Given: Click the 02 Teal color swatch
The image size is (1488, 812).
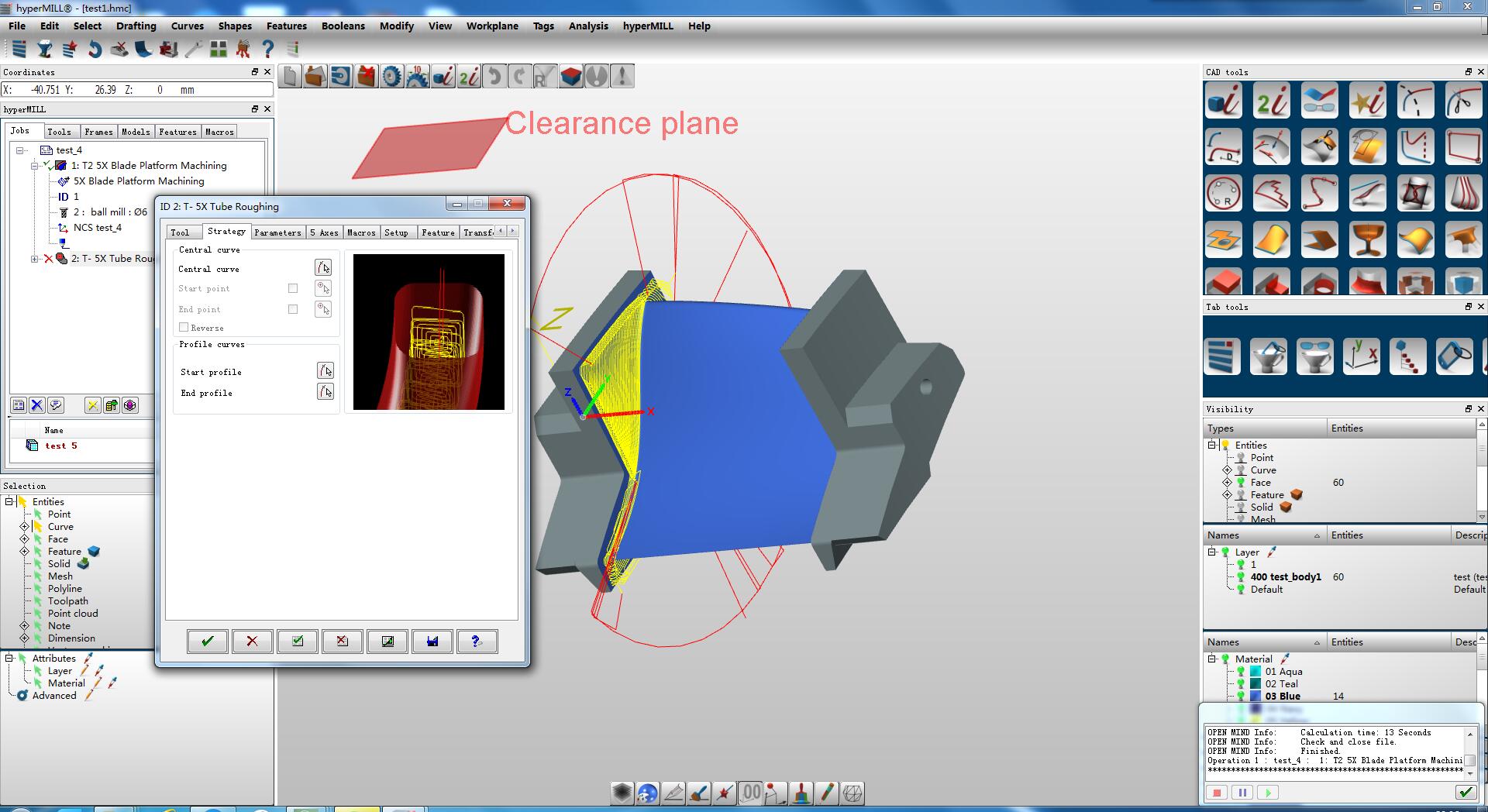Looking at the screenshot, I should [1255, 684].
